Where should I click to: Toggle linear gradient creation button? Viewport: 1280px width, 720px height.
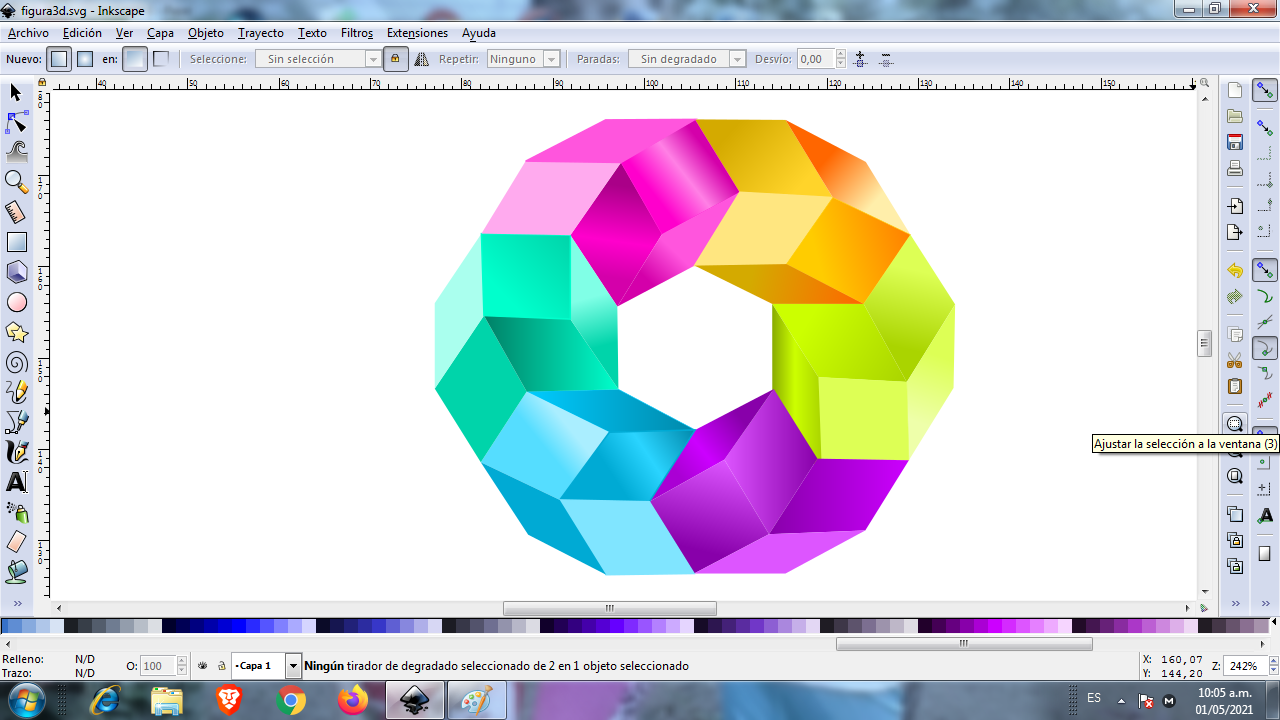(x=60, y=59)
